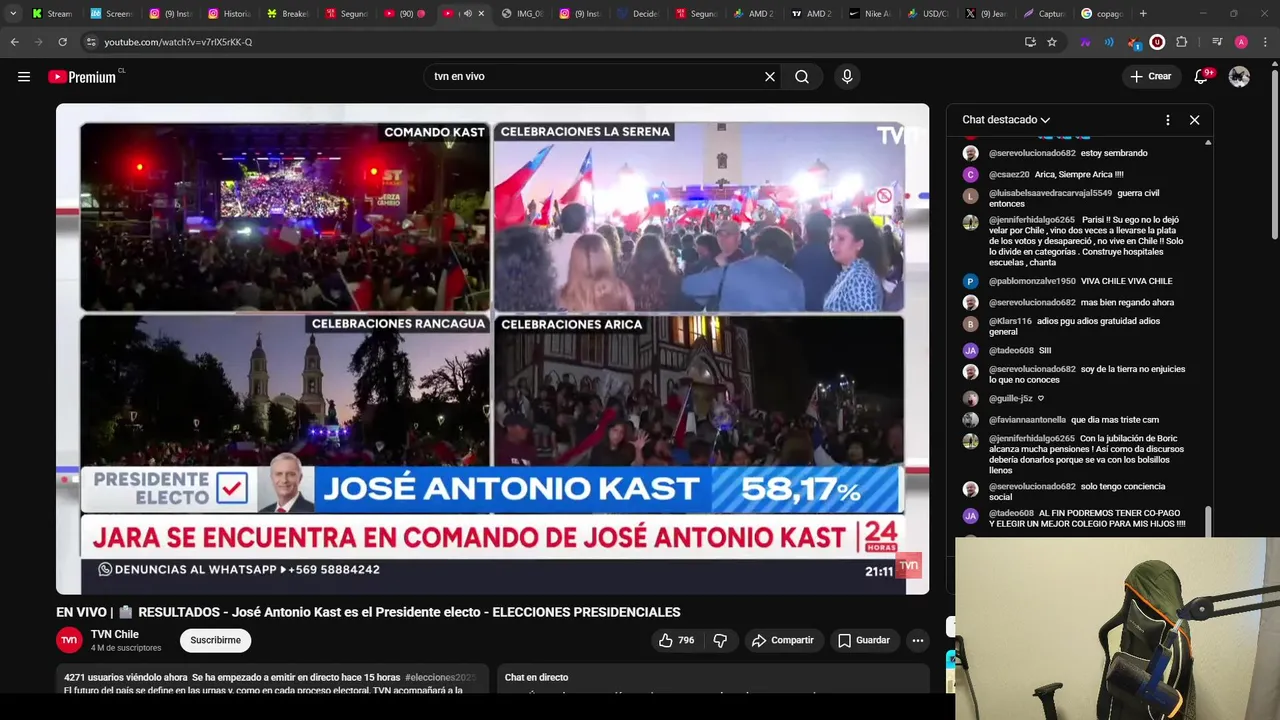Switch to the YouTube (90) tab
Viewport: 1280px width, 720px height.
(x=405, y=14)
